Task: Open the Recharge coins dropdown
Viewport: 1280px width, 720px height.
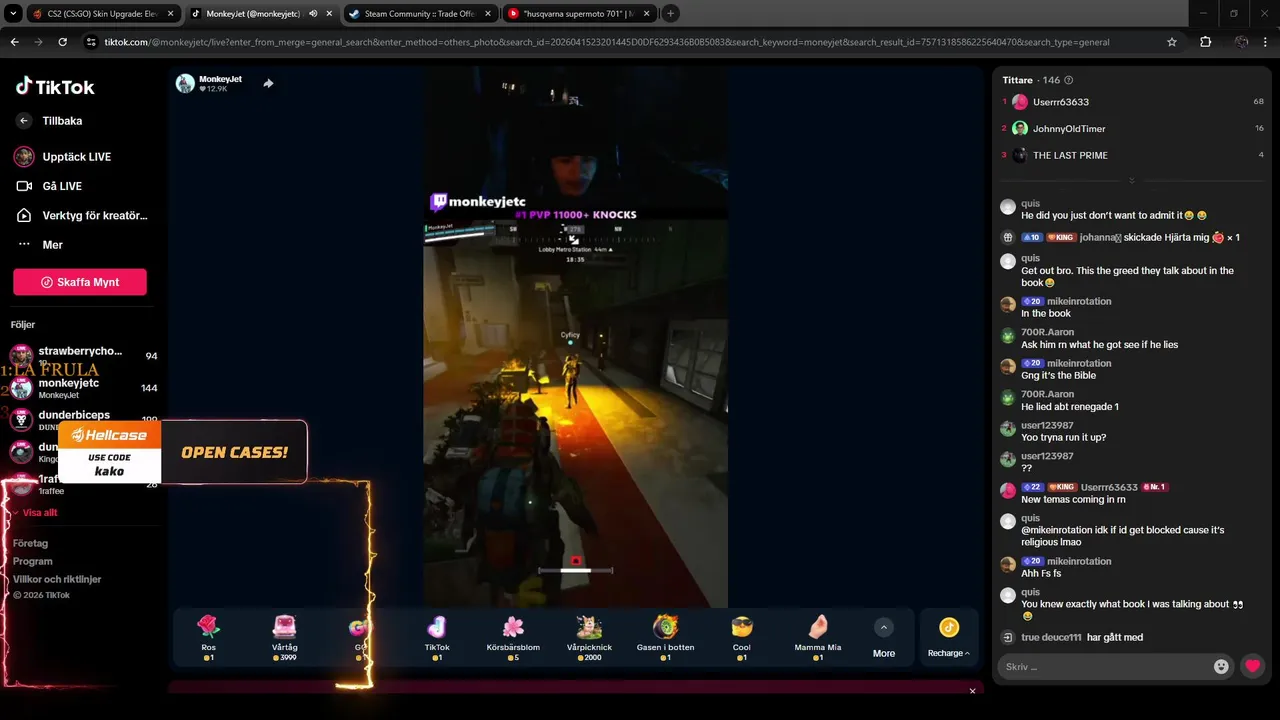Action: tap(949, 638)
